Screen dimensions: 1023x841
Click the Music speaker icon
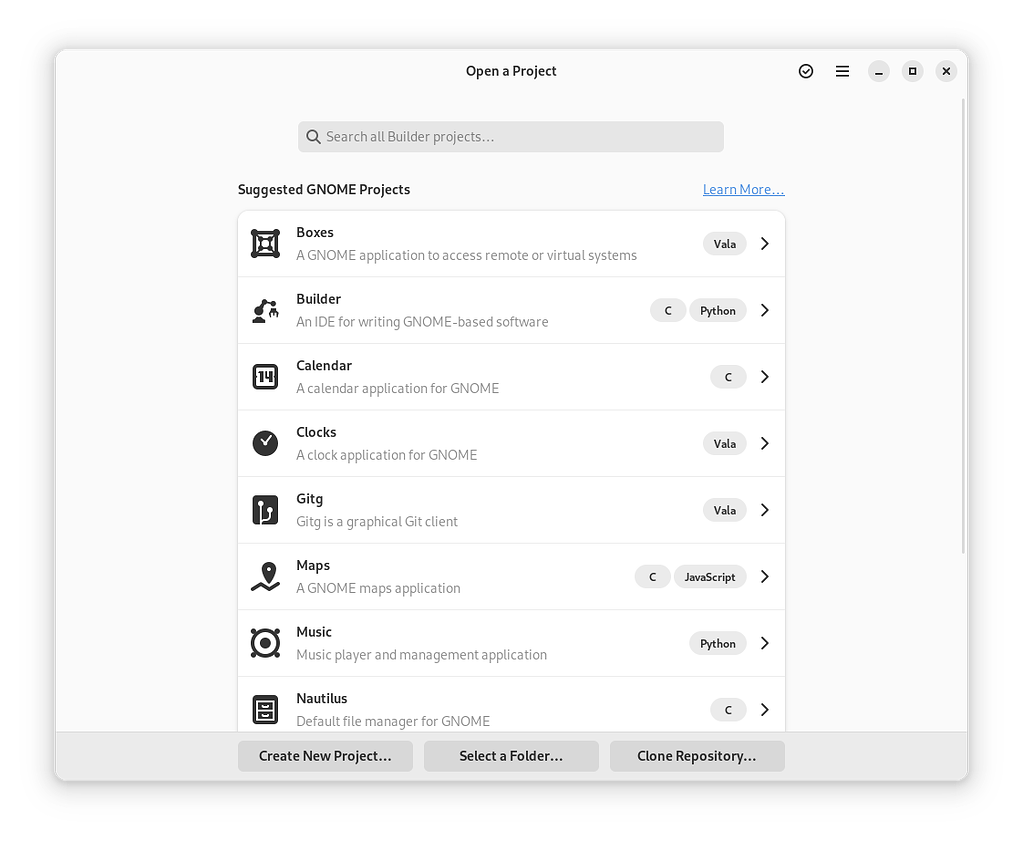pos(264,643)
